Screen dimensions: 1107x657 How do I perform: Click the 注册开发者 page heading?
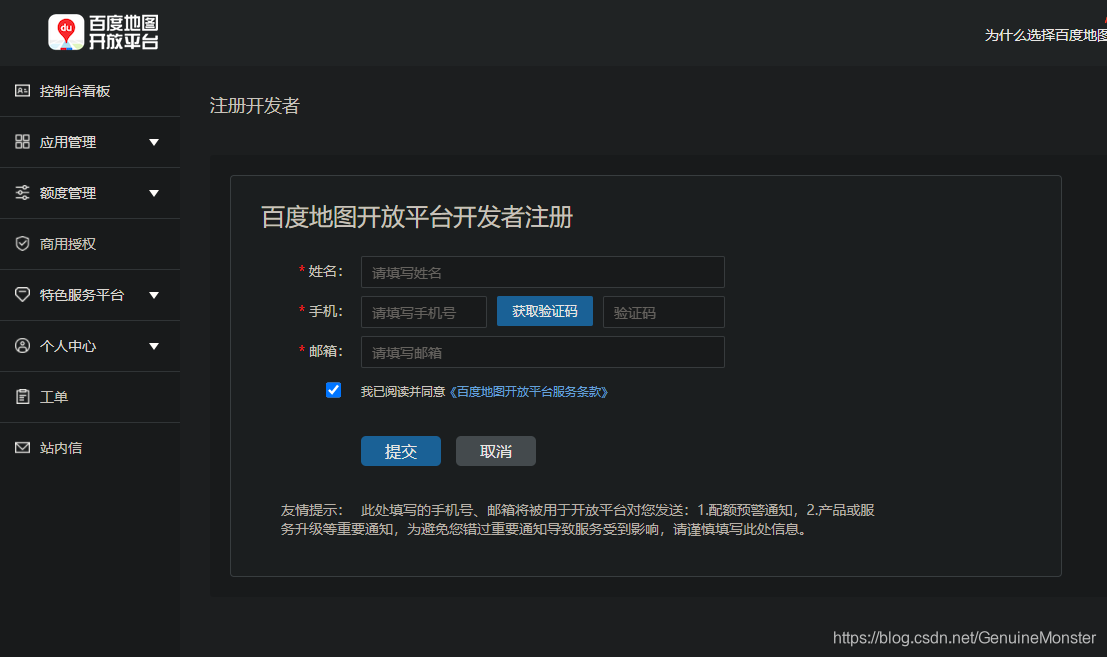(x=255, y=106)
